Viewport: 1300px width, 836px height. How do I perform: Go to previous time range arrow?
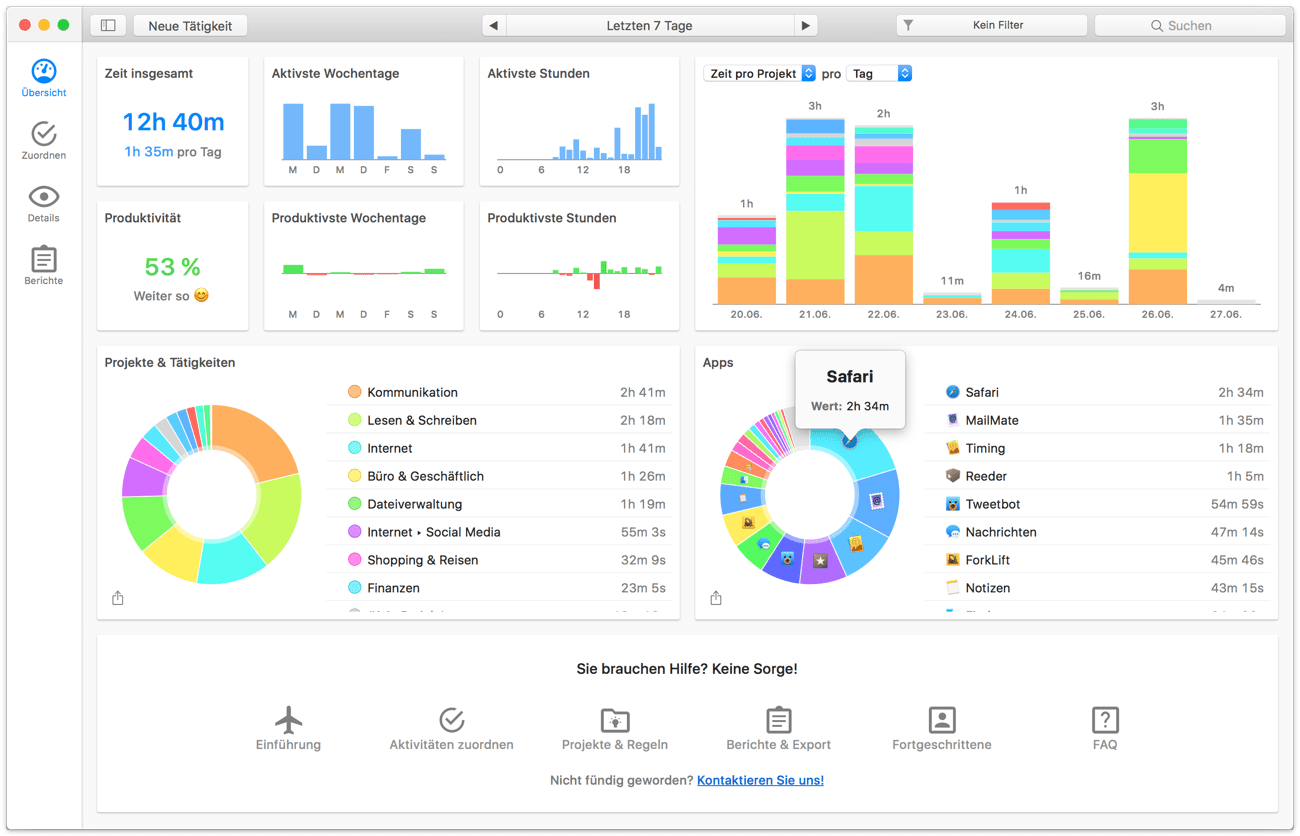click(493, 25)
